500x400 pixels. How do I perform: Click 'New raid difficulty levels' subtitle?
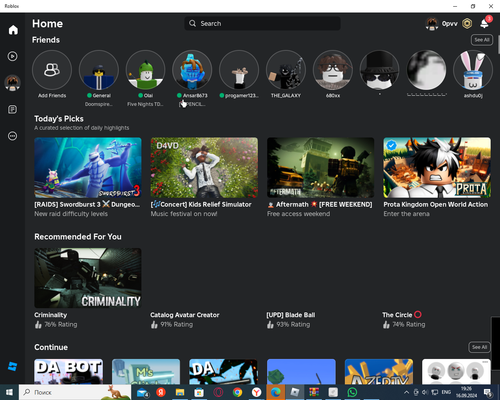71,214
